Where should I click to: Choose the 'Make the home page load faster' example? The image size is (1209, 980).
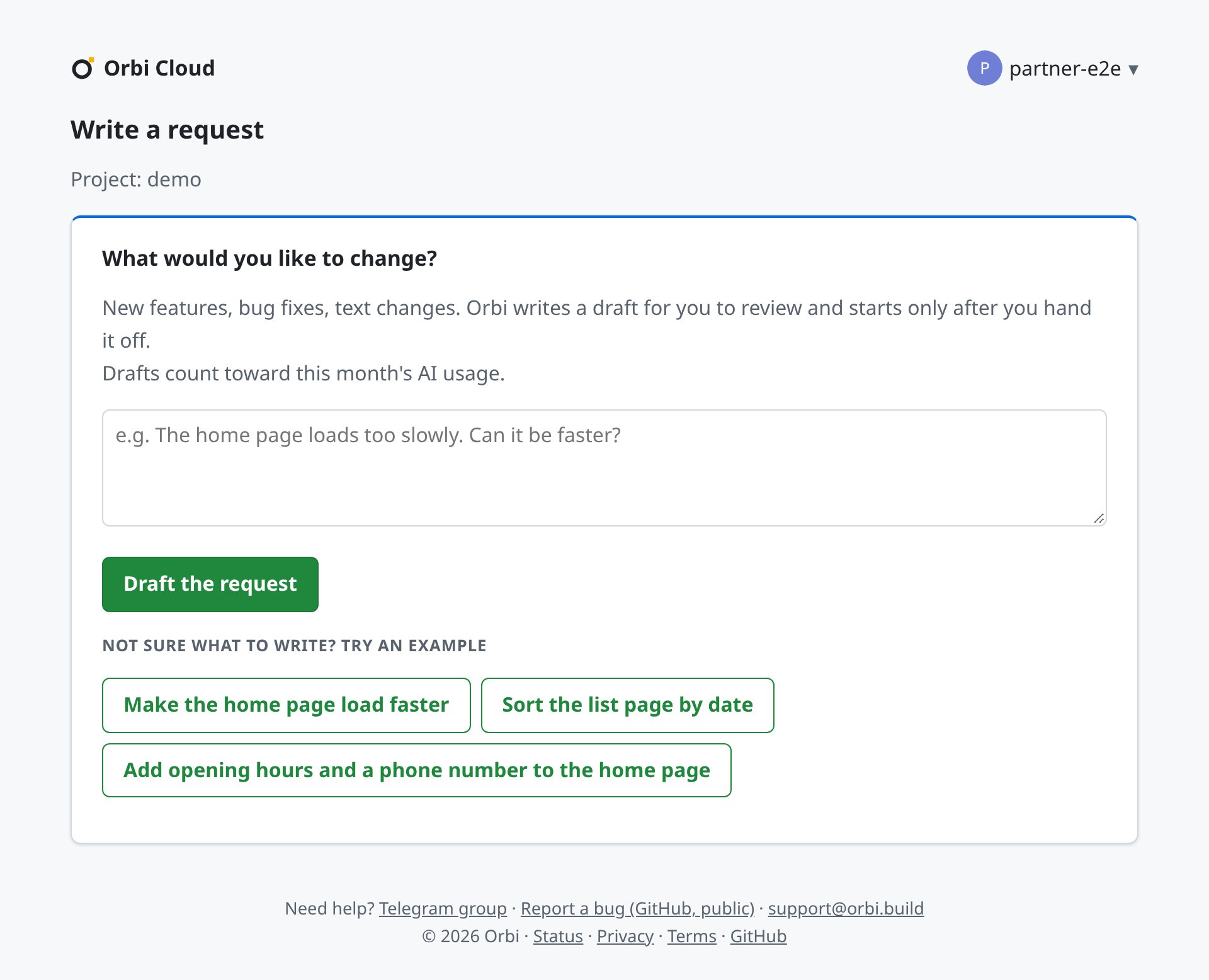coord(287,705)
